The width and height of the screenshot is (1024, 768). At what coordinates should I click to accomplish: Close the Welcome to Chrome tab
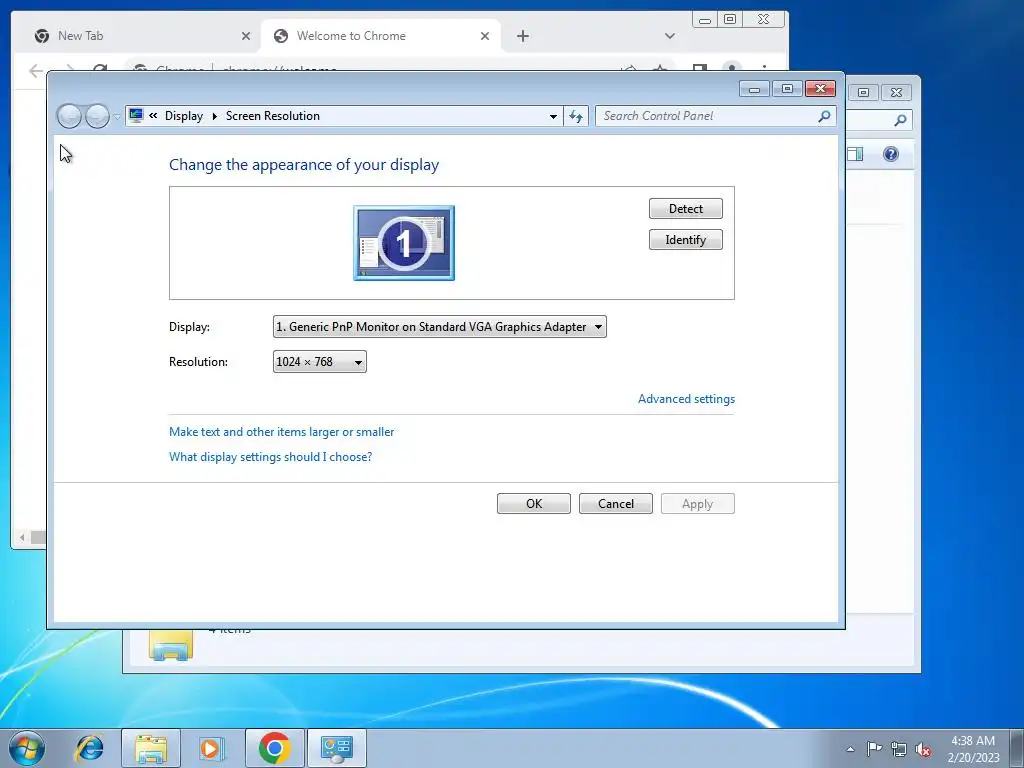(485, 36)
